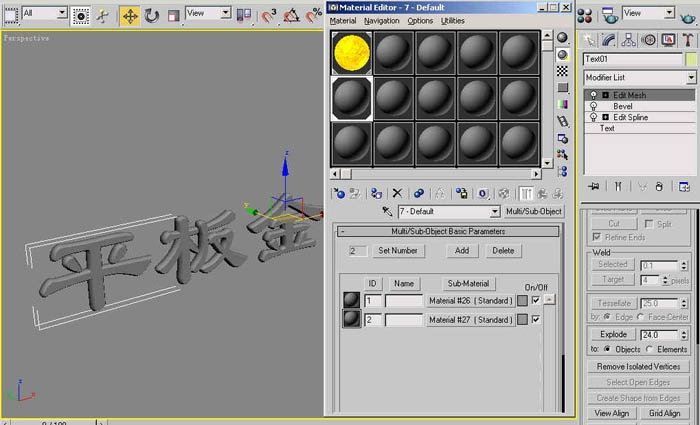Click the Sample Type sphere icon
This screenshot has width=700, height=425.
562,38
